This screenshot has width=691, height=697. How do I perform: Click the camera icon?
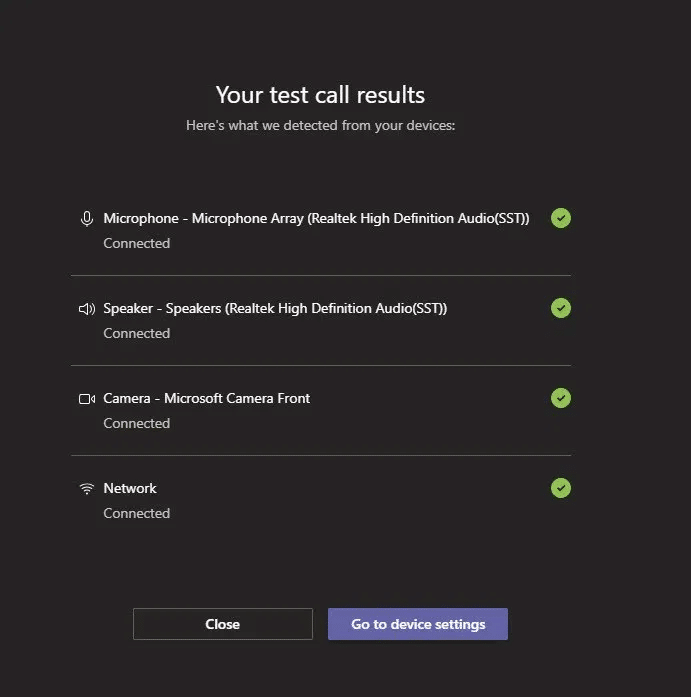[x=87, y=398]
